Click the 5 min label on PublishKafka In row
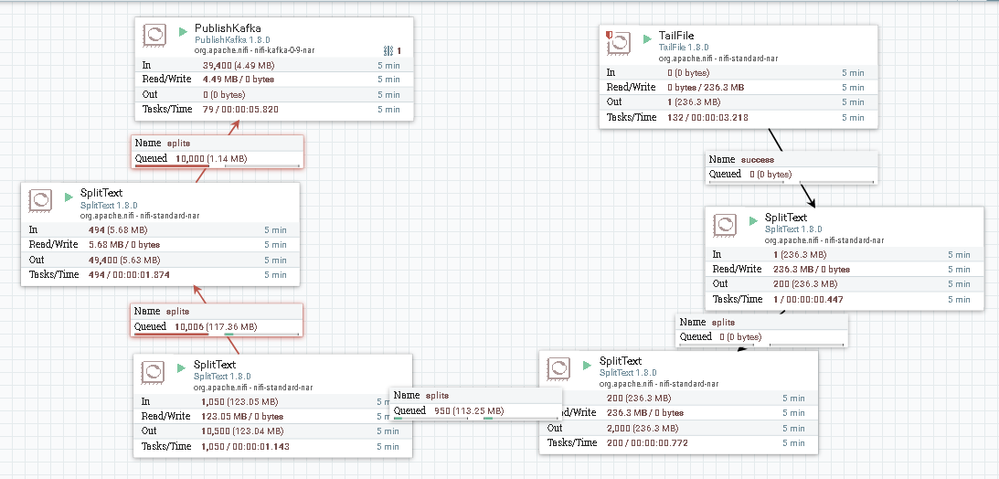 [x=389, y=64]
